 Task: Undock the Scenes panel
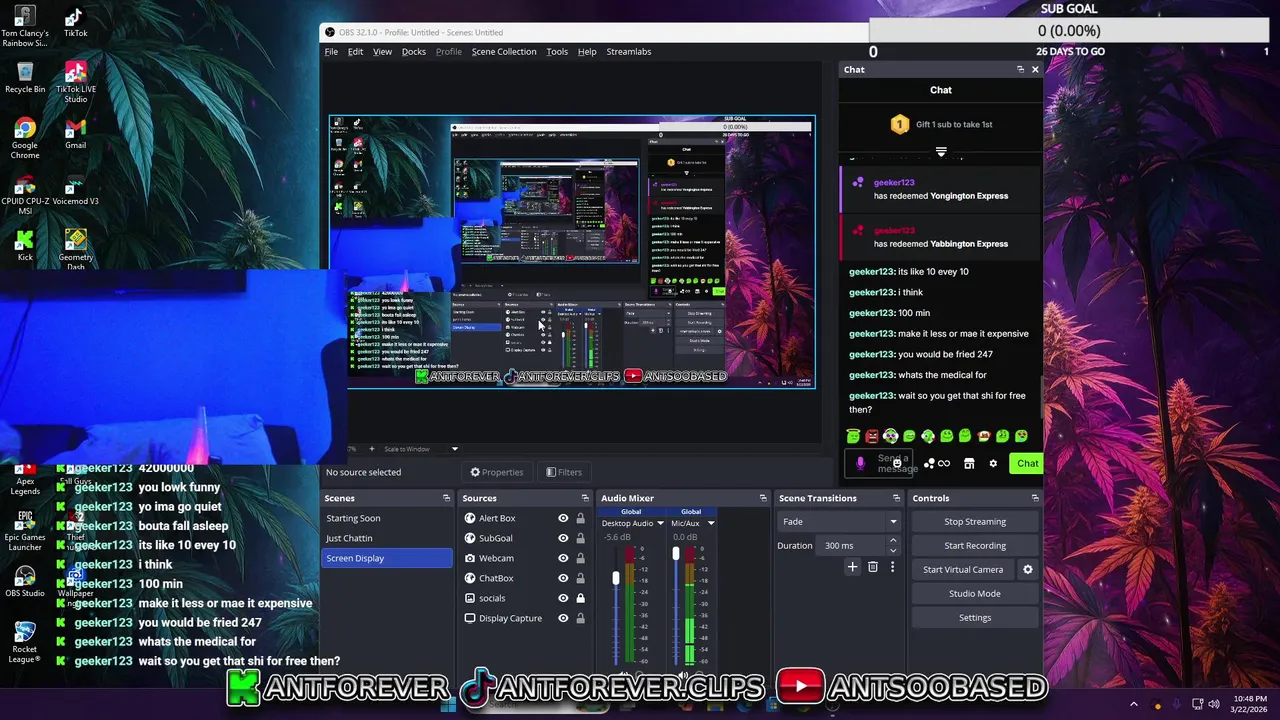tap(446, 498)
